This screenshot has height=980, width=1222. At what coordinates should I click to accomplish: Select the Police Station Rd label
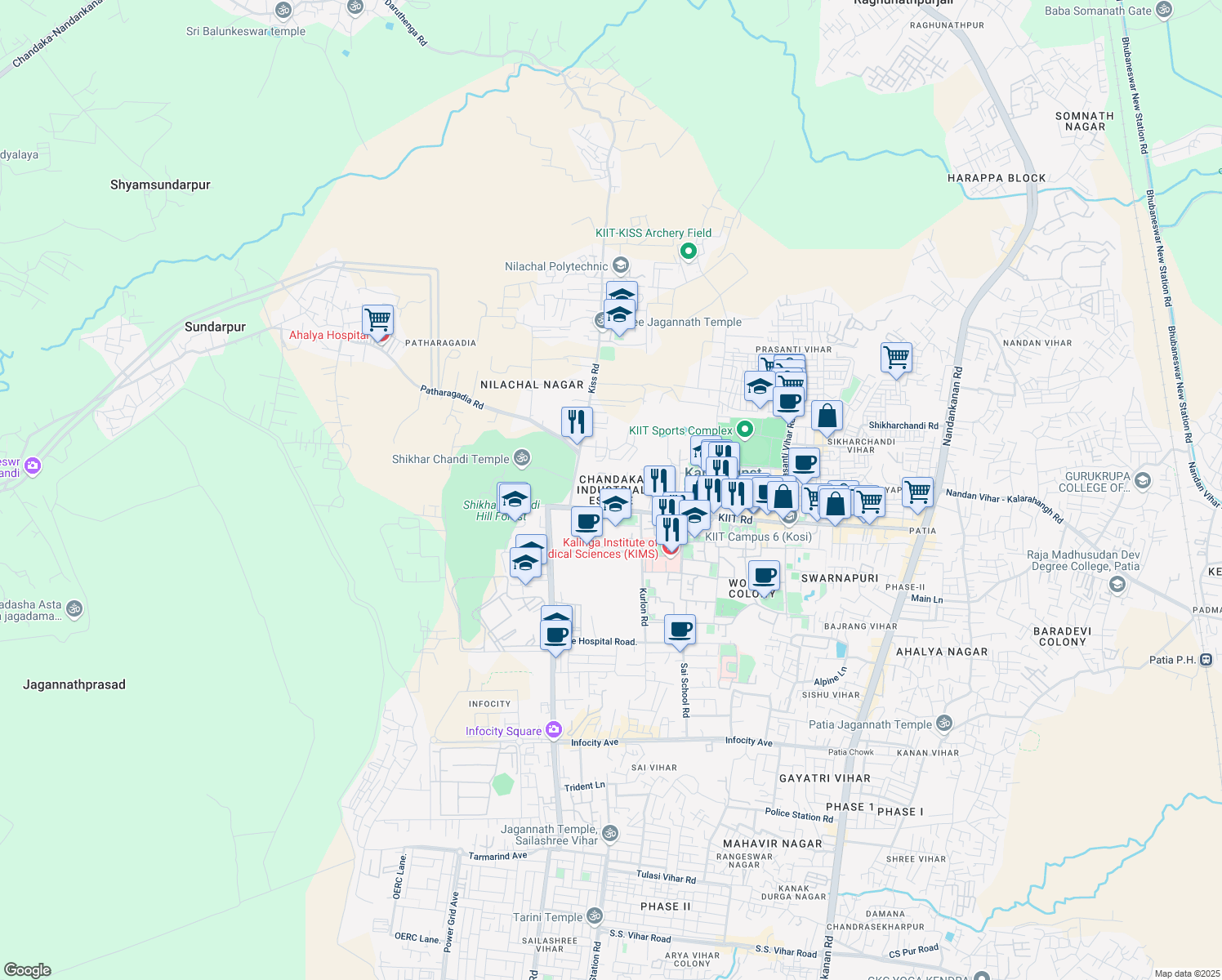[x=799, y=815]
